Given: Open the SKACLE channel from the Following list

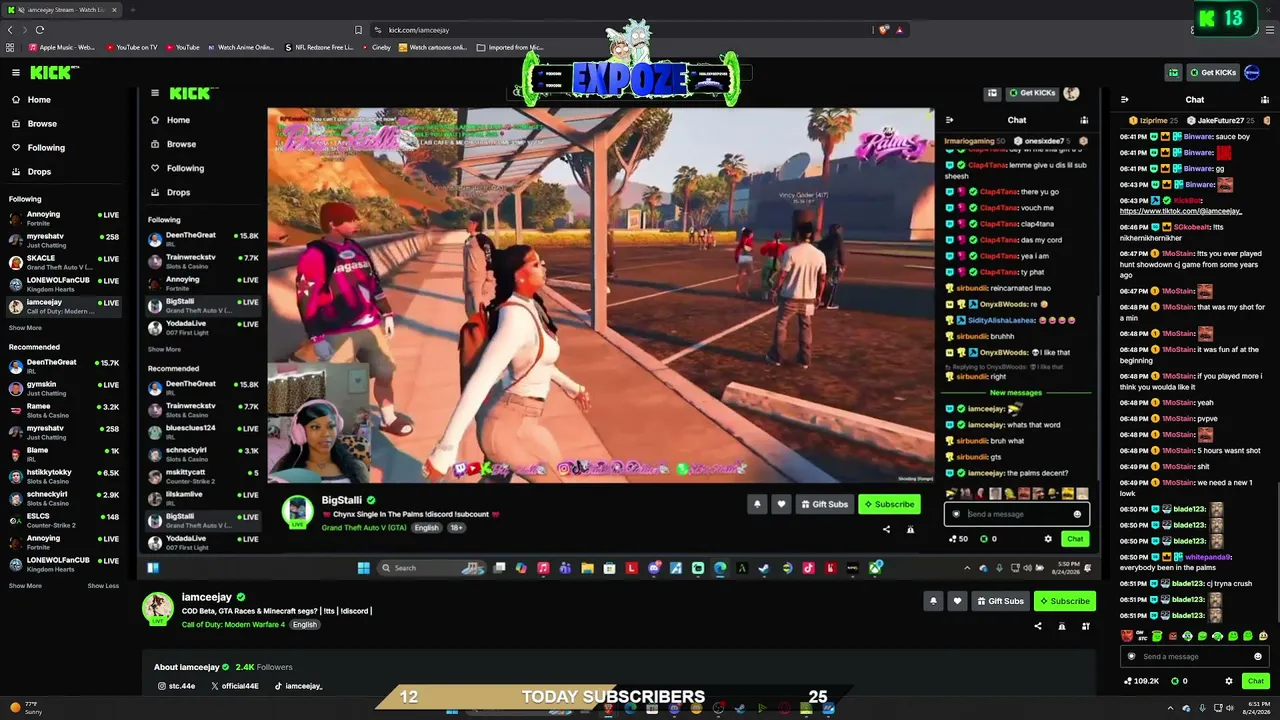Looking at the screenshot, I should click(64, 262).
